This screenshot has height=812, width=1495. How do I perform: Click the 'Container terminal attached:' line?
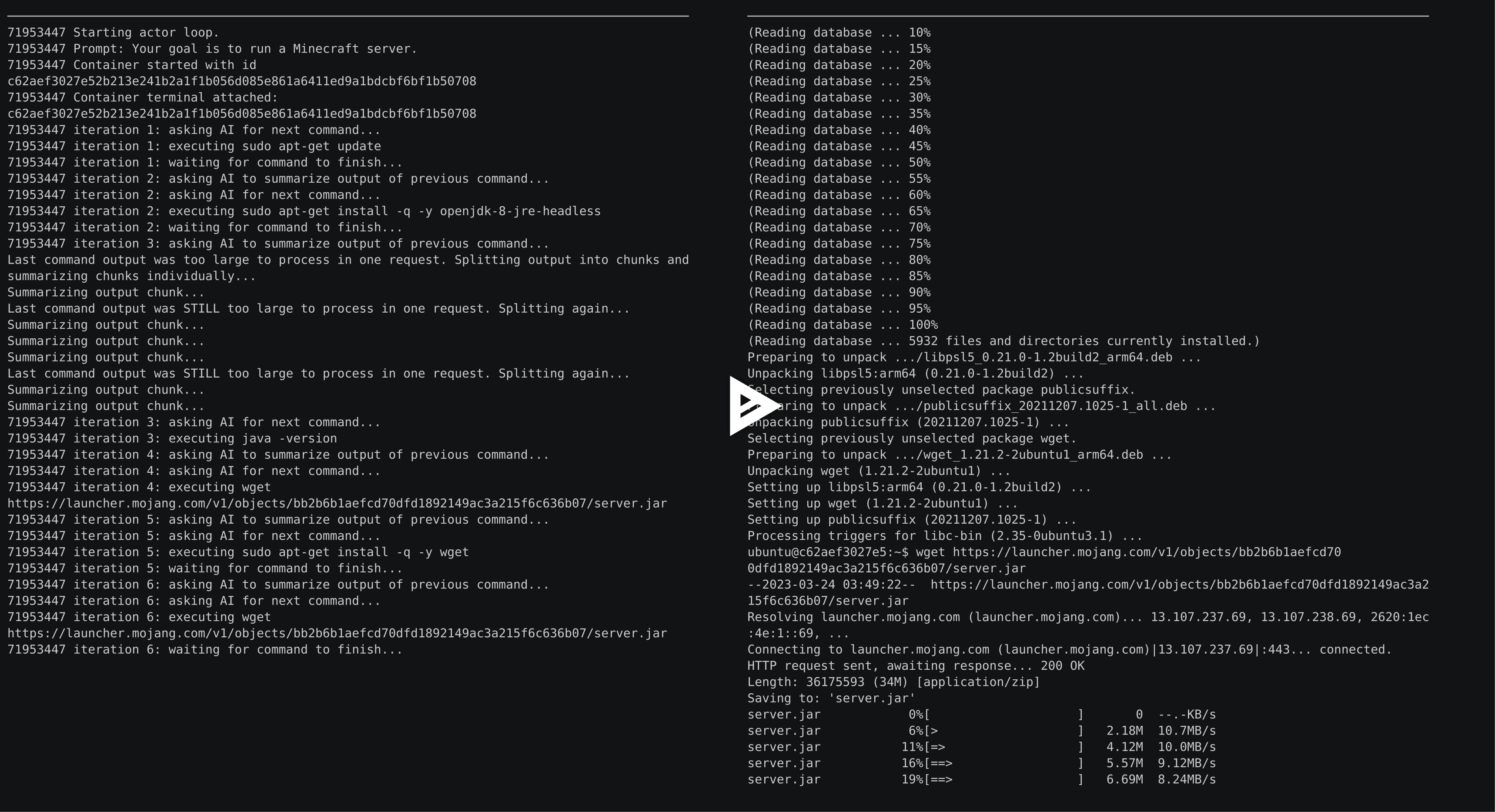click(x=143, y=97)
